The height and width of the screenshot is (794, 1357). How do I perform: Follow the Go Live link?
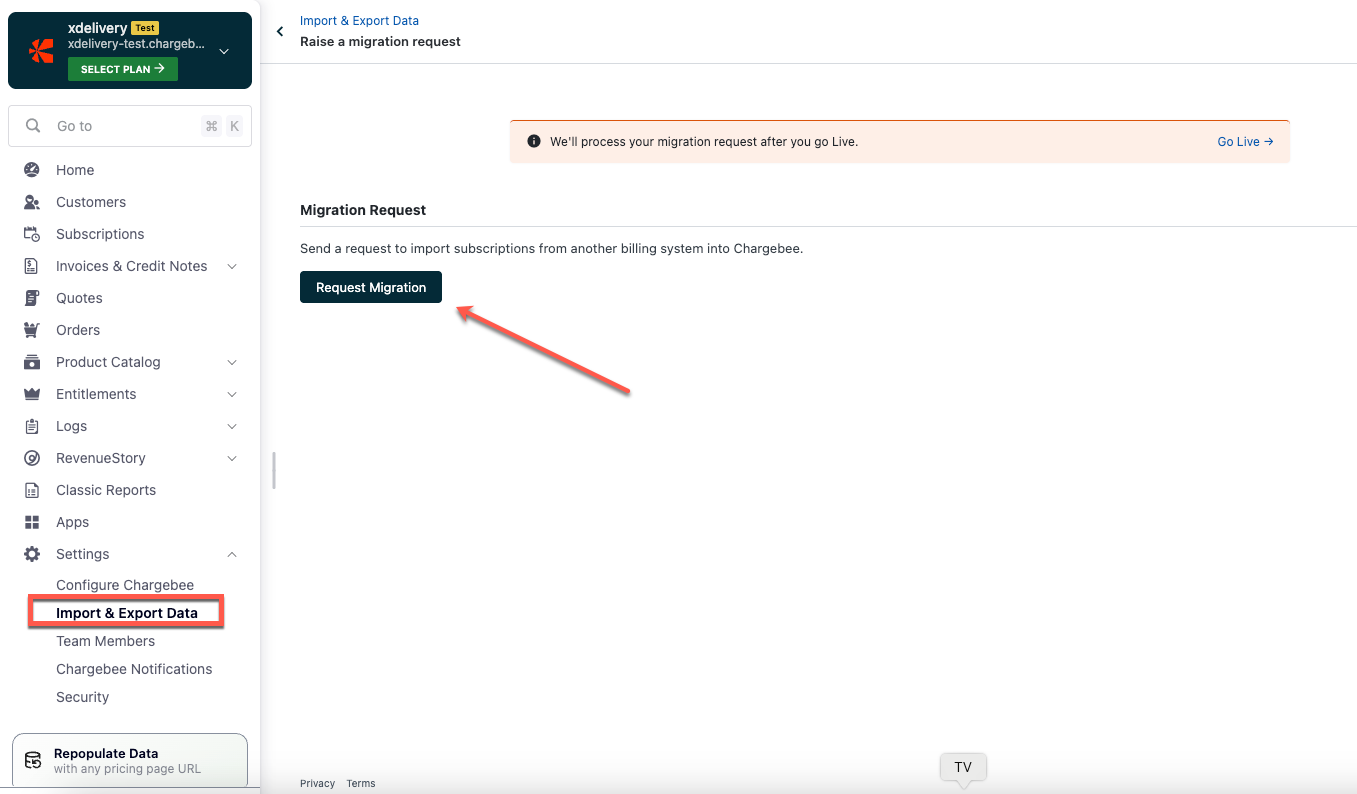tap(1243, 141)
